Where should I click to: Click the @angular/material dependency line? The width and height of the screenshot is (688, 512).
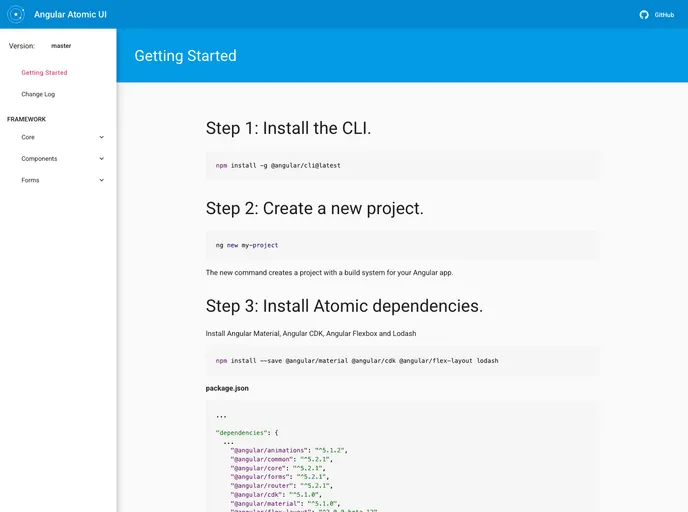pyautogui.click(x=285, y=504)
